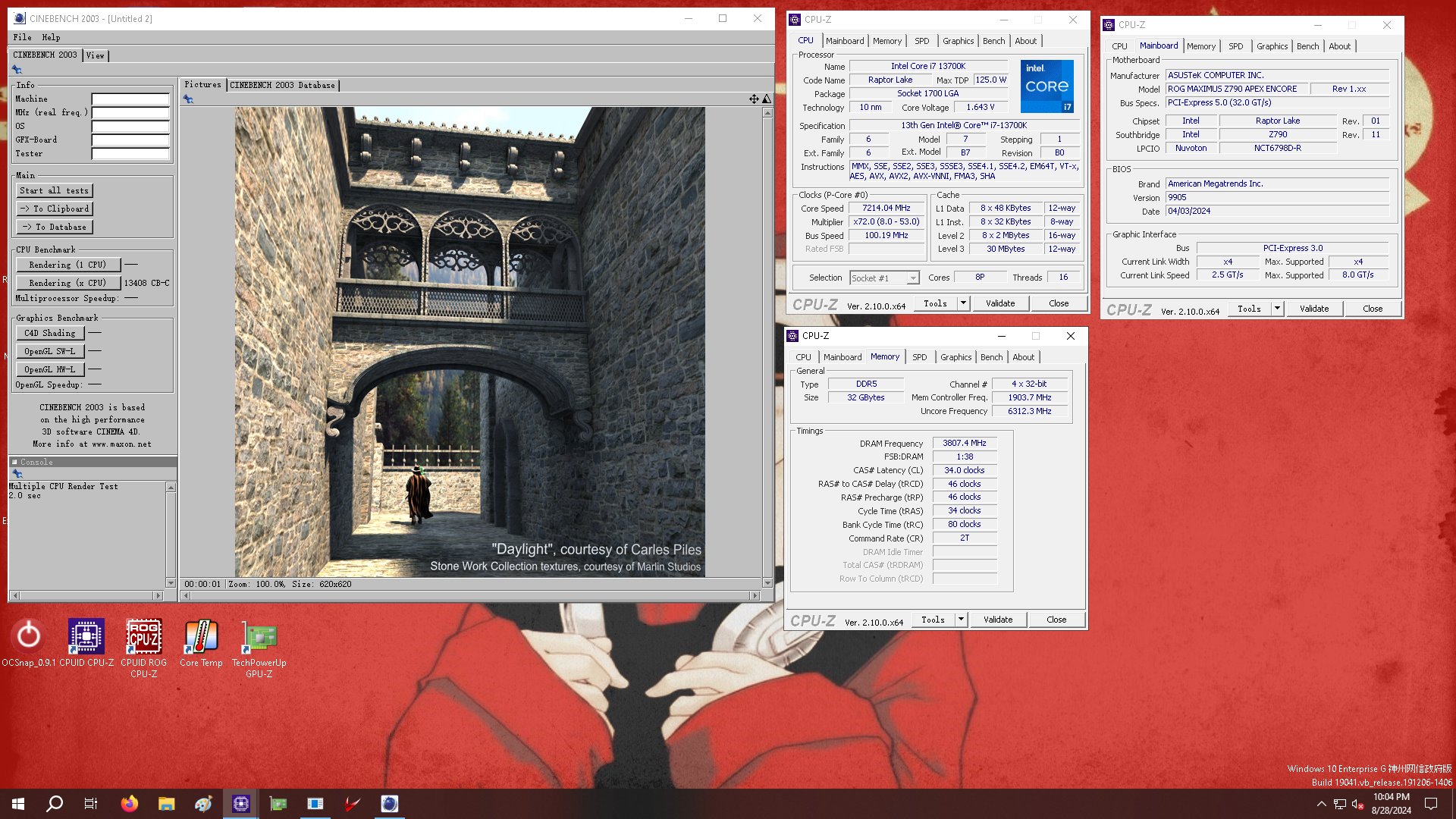Click the Intel Core i7 logo
Screen dimensions: 1456x819
point(1046,86)
